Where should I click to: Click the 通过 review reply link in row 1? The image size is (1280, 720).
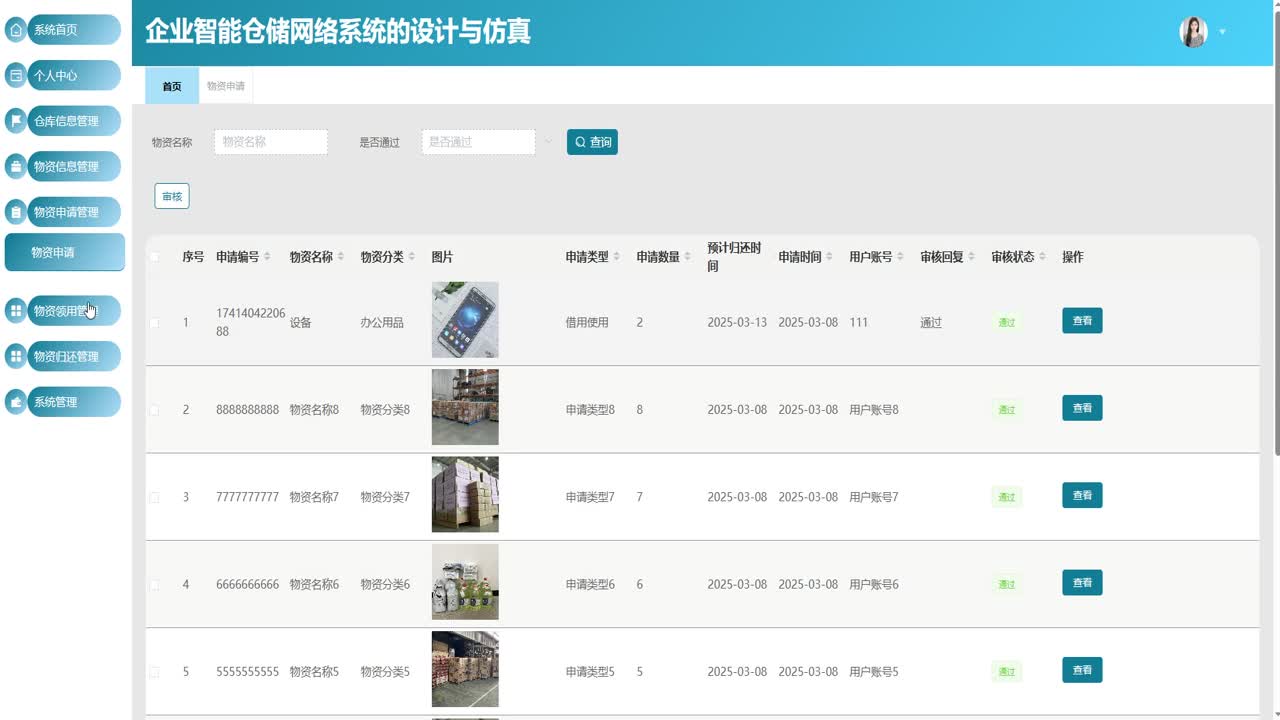coord(931,323)
